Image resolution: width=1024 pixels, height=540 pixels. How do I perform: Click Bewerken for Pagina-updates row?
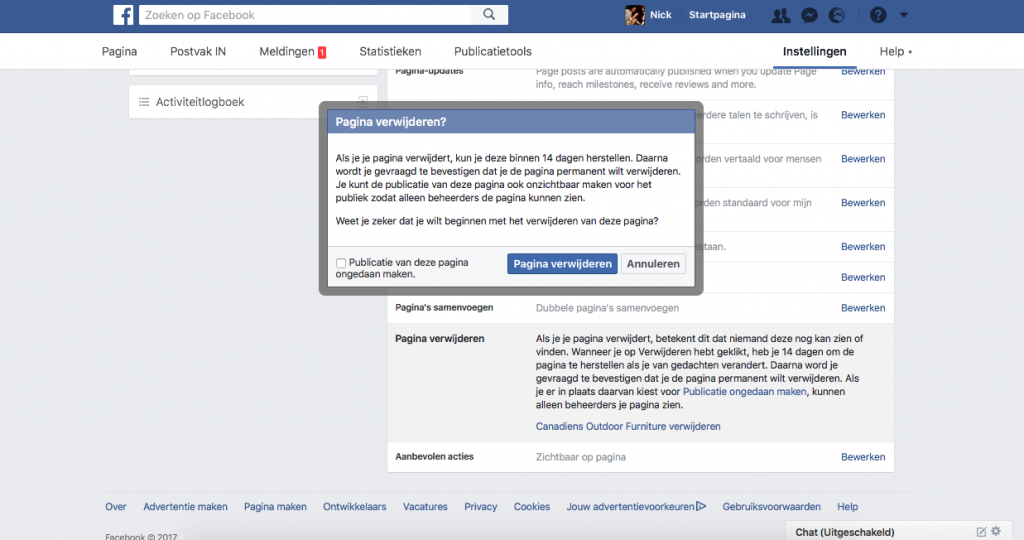[x=863, y=71]
